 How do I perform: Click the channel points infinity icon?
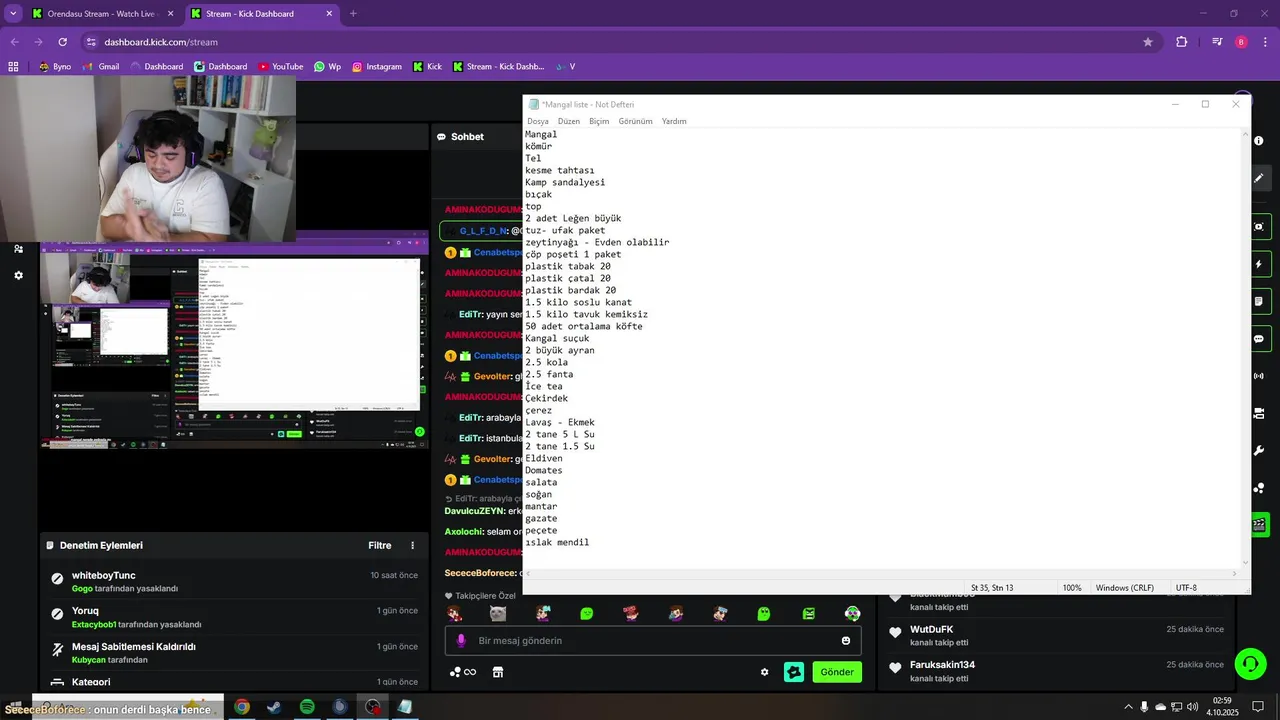(x=463, y=672)
